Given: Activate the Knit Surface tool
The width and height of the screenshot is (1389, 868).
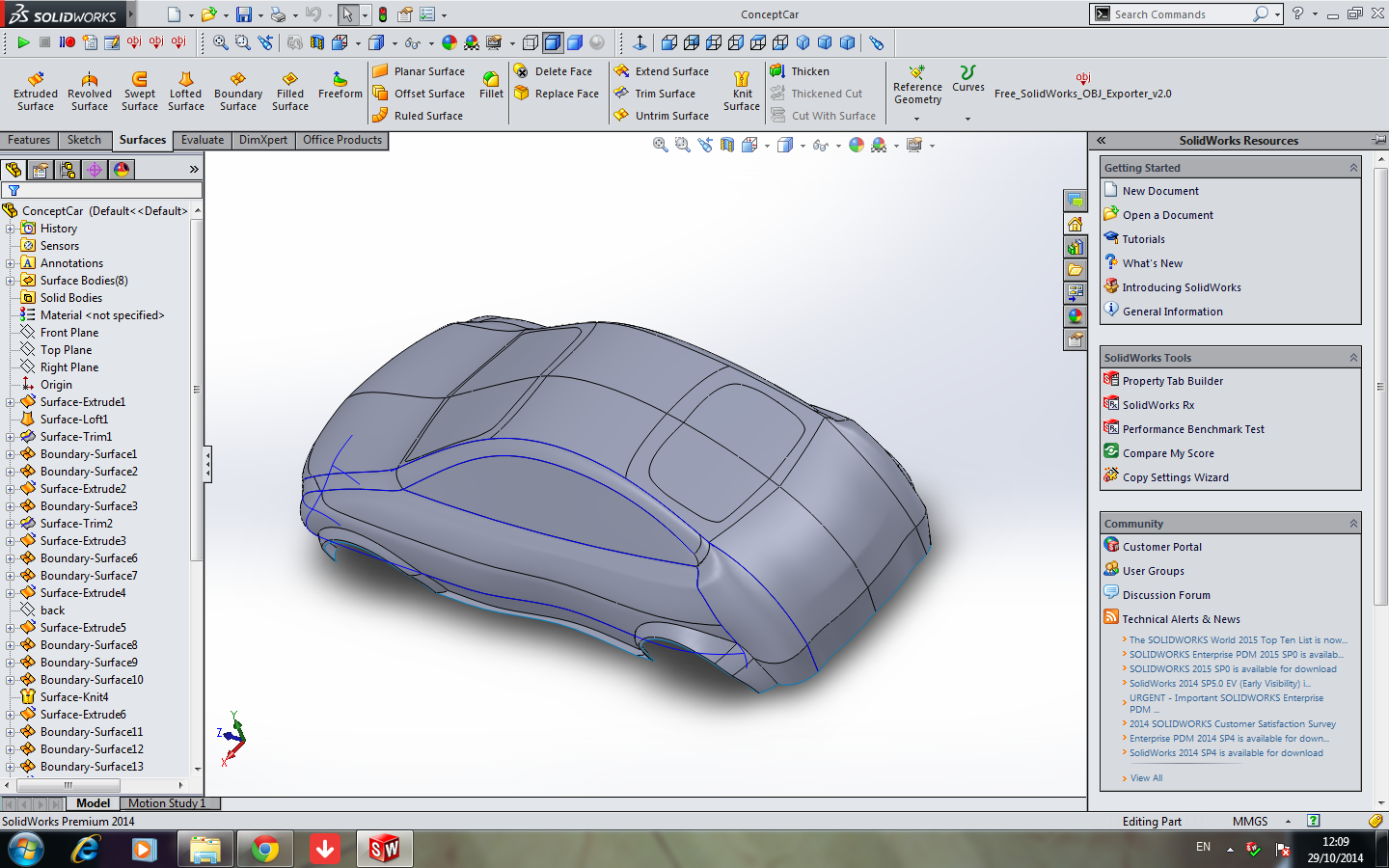Looking at the screenshot, I should click(x=742, y=92).
